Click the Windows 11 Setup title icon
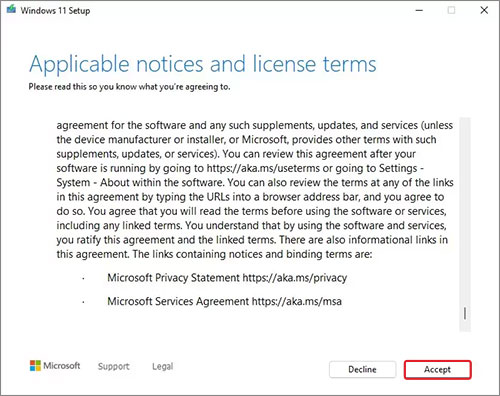 click(x=11, y=10)
